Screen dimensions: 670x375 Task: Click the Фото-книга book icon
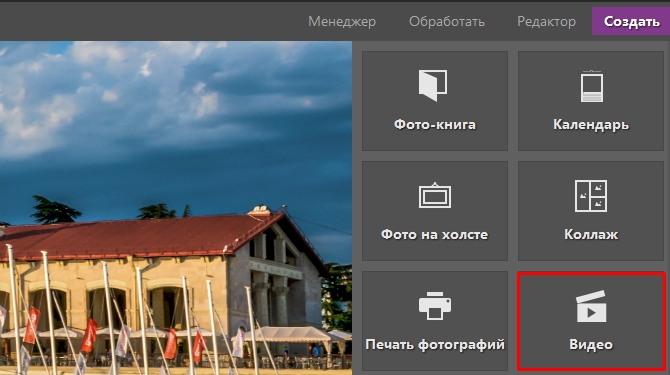(433, 85)
